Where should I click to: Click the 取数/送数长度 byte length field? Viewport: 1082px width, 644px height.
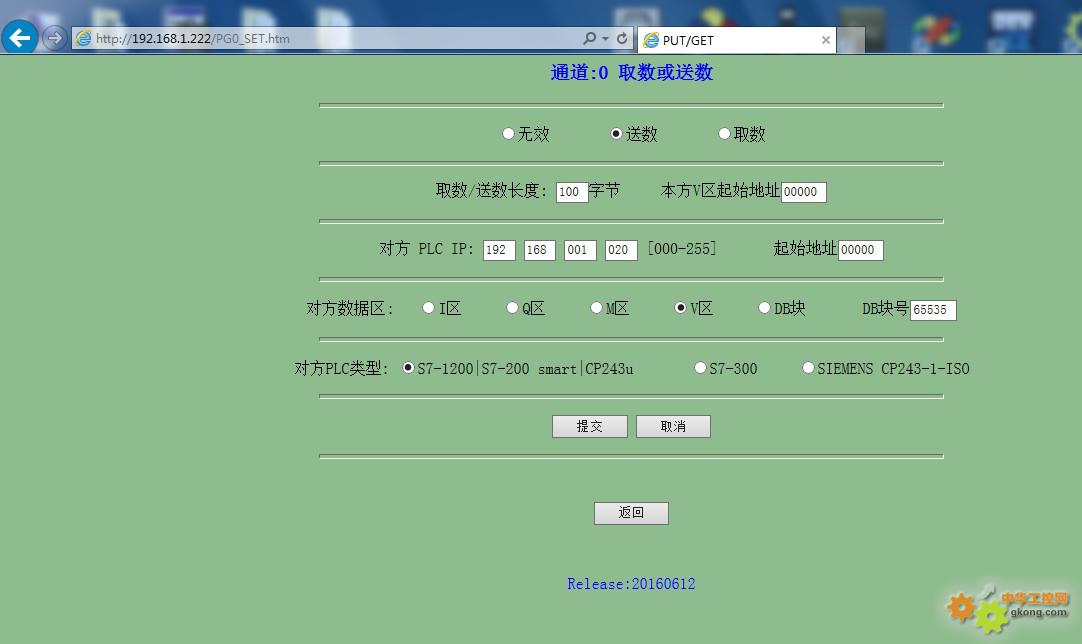(572, 192)
